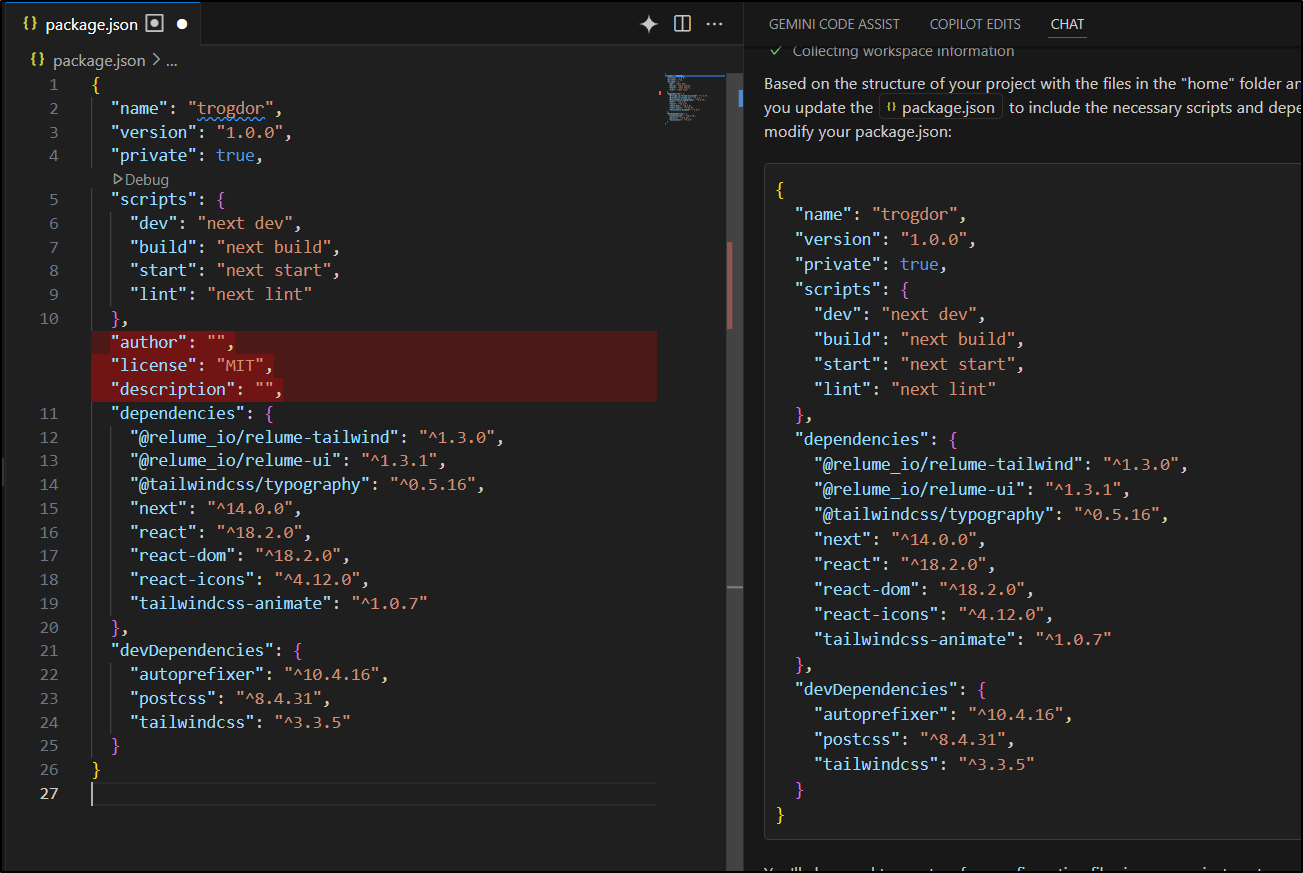Click "tailwindcss-animate" on editor line 19
This screenshot has width=1303, height=873.
(x=231, y=603)
